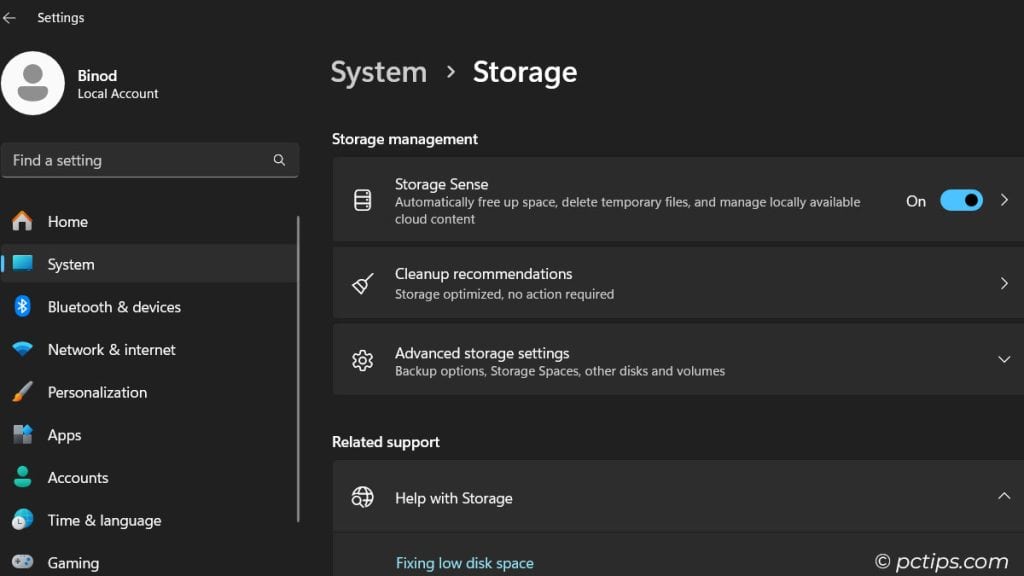Screen dimensions: 1024x576
Task: Open Bluetooth & devices settings
Action: pos(150,306)
